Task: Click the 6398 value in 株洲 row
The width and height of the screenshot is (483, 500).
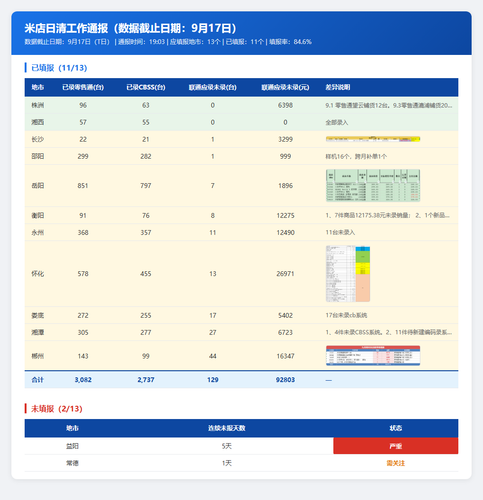Action: pos(285,105)
